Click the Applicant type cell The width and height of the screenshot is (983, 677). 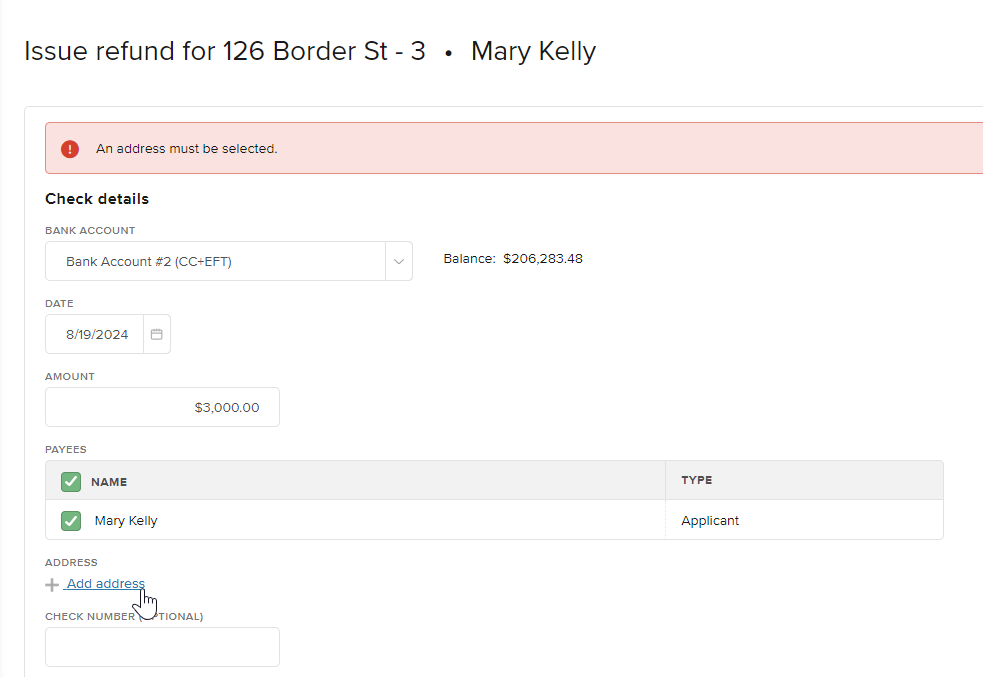pos(709,521)
